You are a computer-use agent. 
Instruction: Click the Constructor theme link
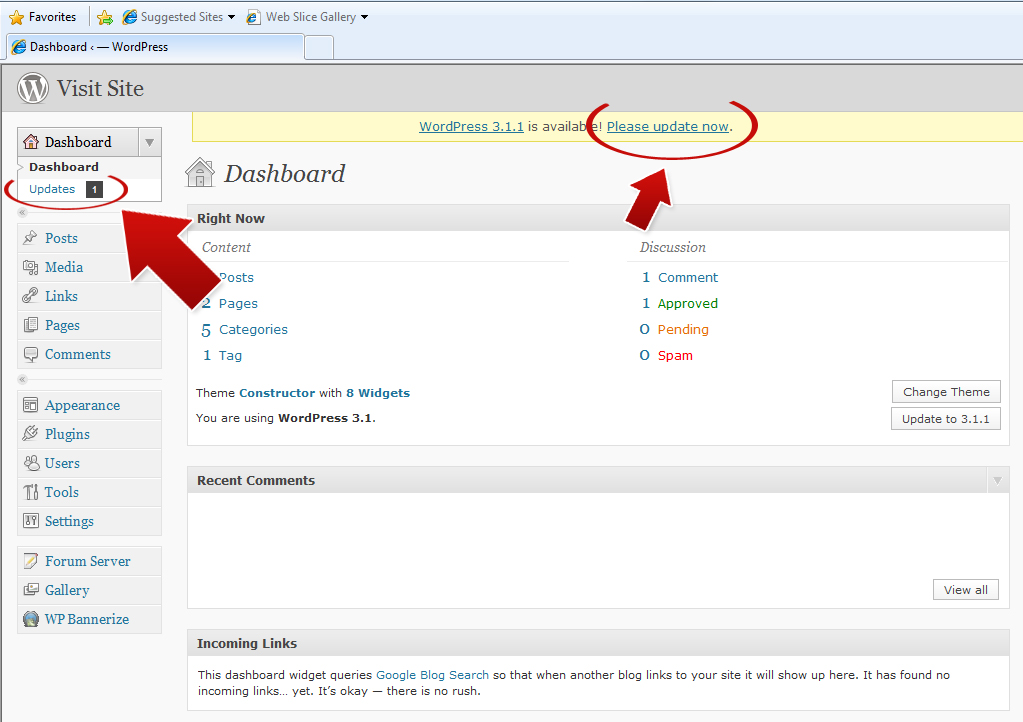[277, 393]
